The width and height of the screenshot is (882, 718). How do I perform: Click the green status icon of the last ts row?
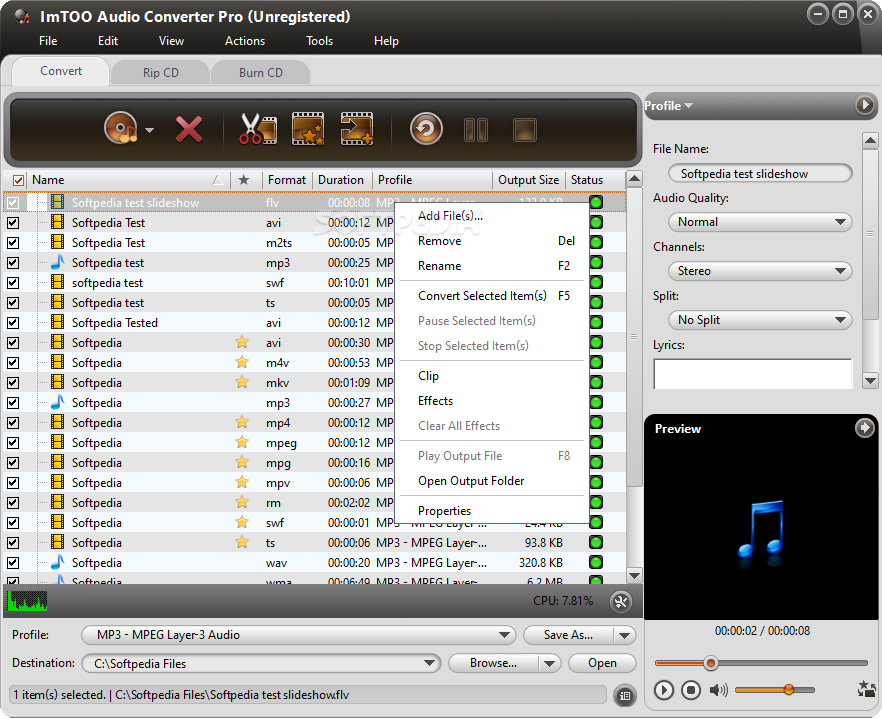click(596, 542)
